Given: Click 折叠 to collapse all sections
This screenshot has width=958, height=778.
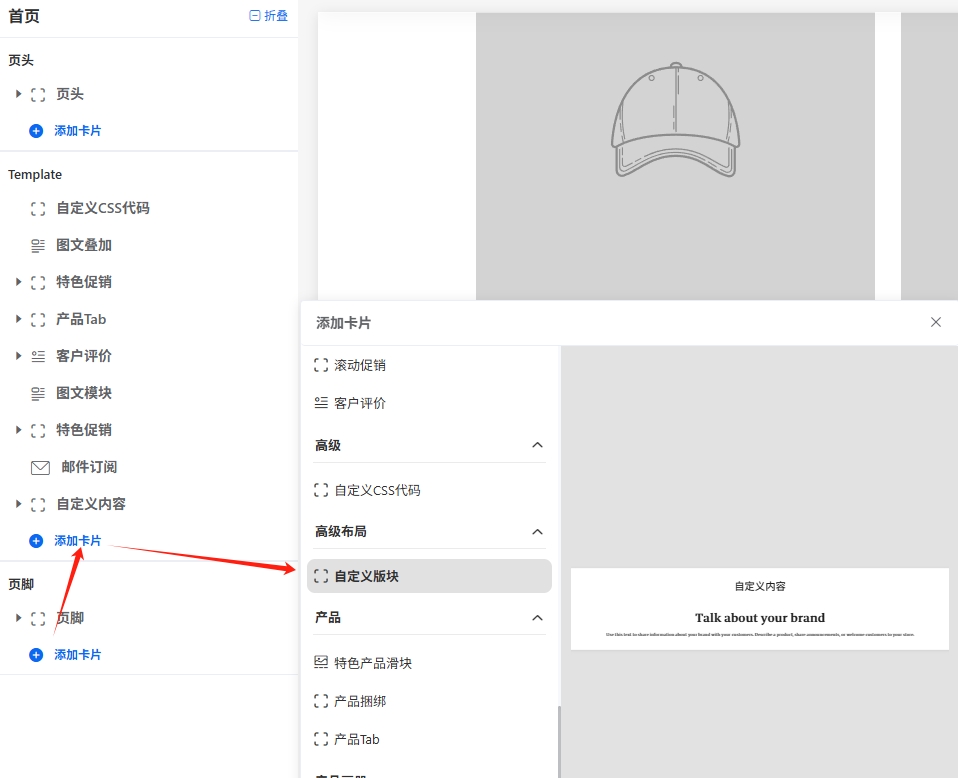Looking at the screenshot, I should click(x=269, y=16).
